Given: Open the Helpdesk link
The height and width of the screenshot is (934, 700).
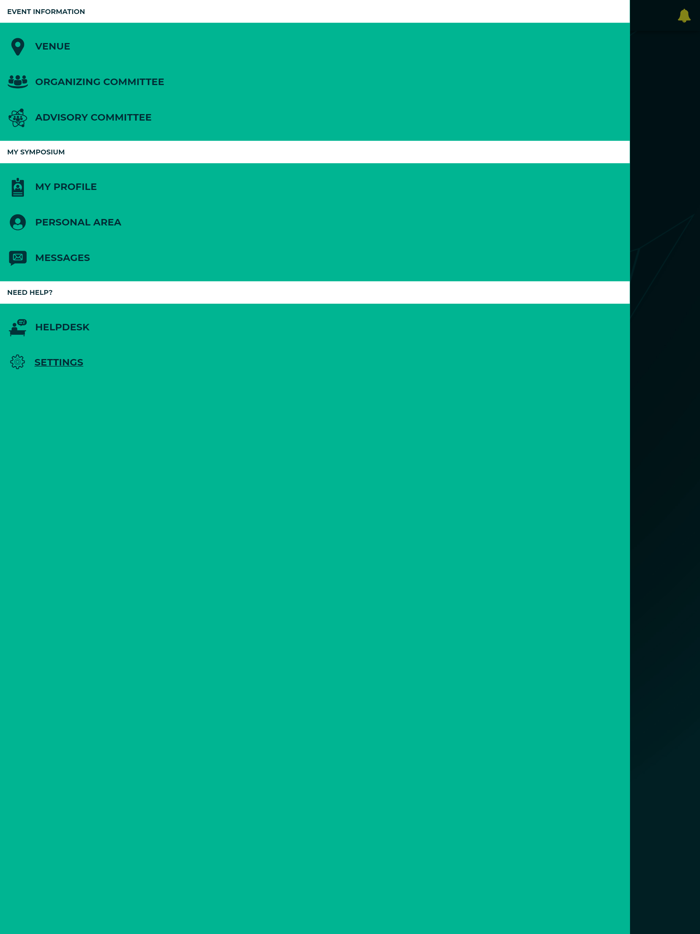Looking at the screenshot, I should tap(62, 327).
